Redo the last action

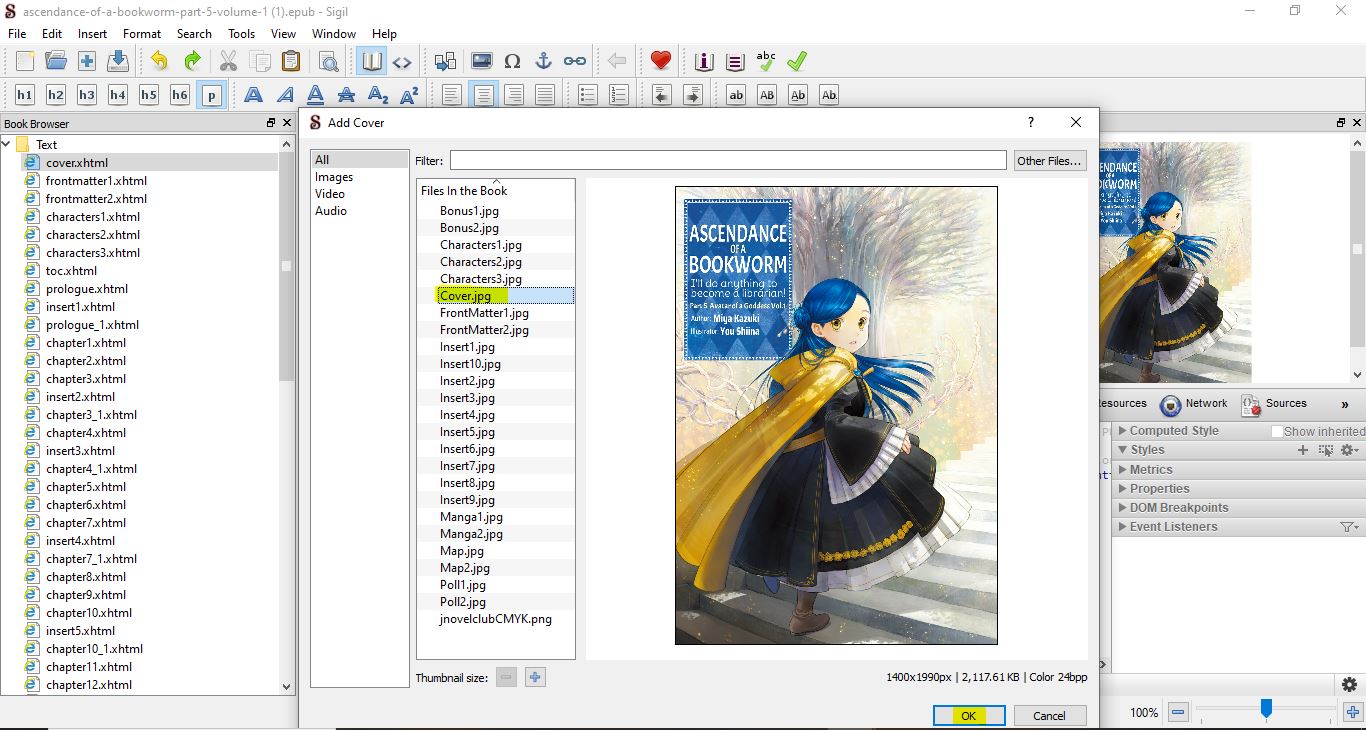191,61
